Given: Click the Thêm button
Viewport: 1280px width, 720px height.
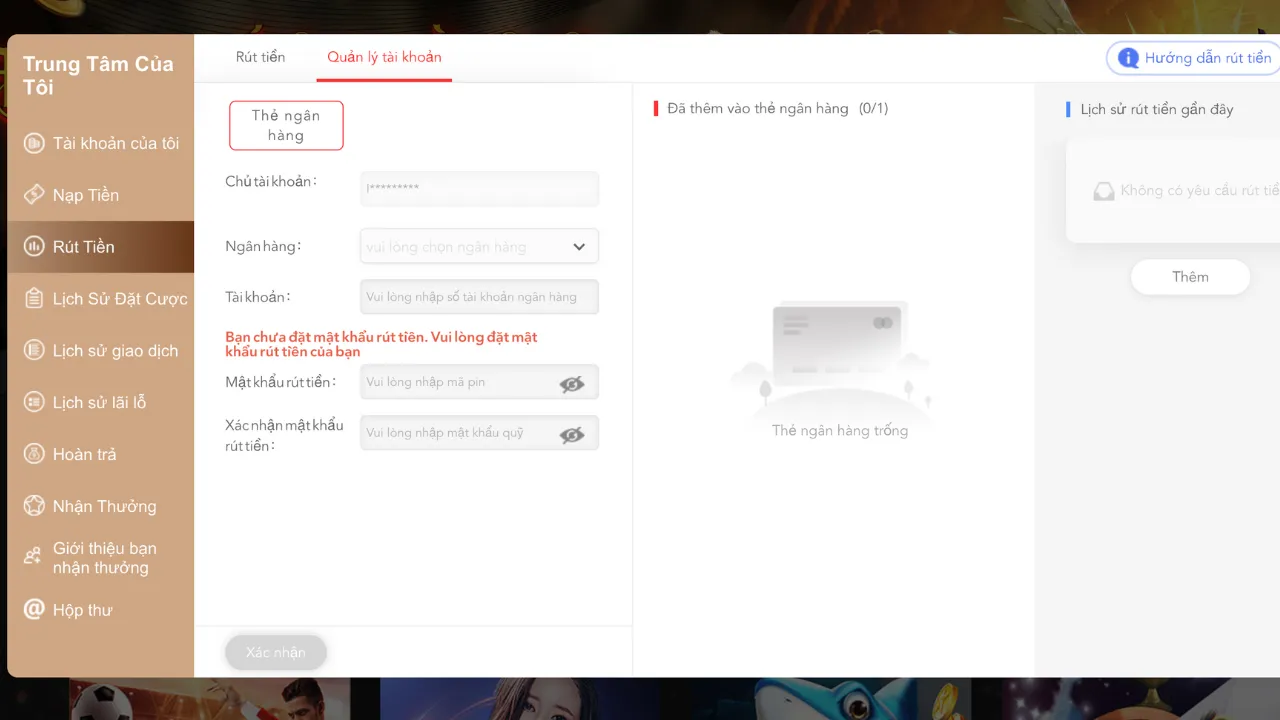Looking at the screenshot, I should tap(1190, 277).
